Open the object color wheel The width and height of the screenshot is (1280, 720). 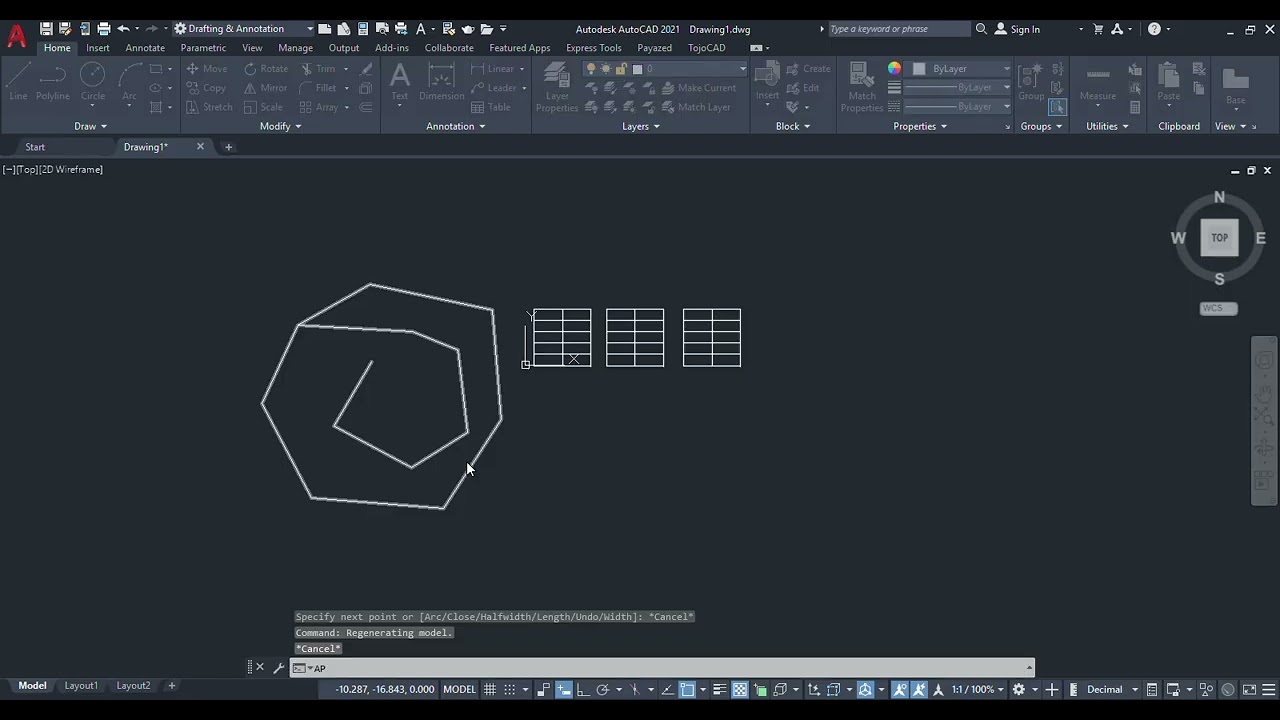point(894,69)
